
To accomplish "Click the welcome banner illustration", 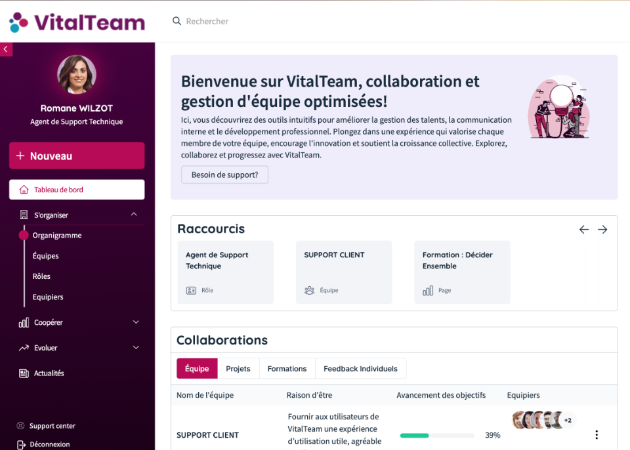I will pyautogui.click(x=559, y=107).
